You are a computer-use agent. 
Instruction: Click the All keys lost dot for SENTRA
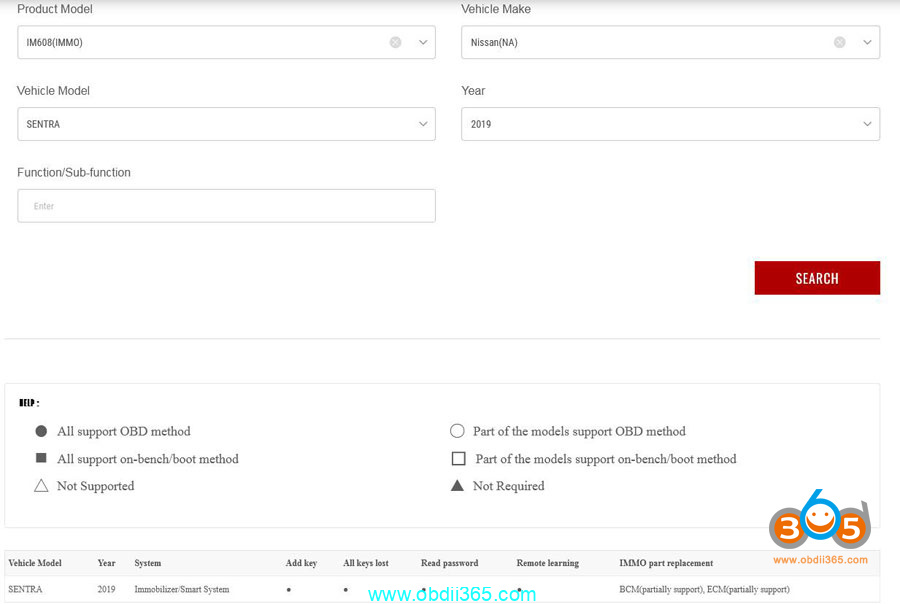(346, 590)
